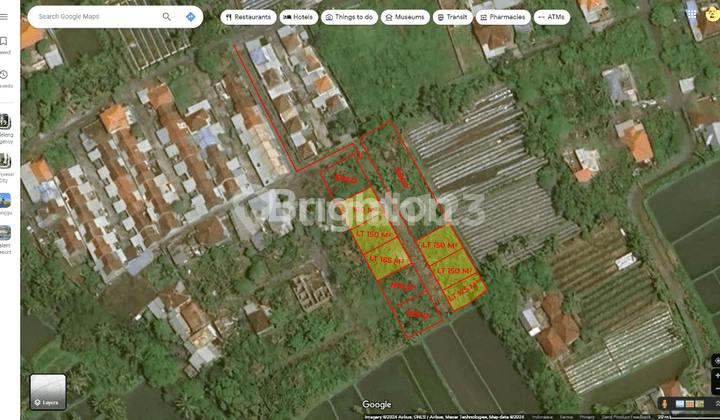
Task: Show Transit locations on map
Action: 452,17
